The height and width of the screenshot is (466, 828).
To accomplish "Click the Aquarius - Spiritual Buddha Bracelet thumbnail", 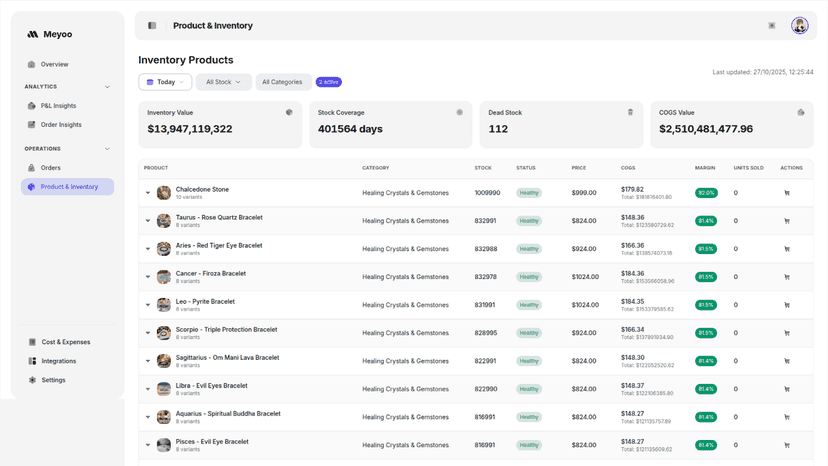I will [164, 417].
